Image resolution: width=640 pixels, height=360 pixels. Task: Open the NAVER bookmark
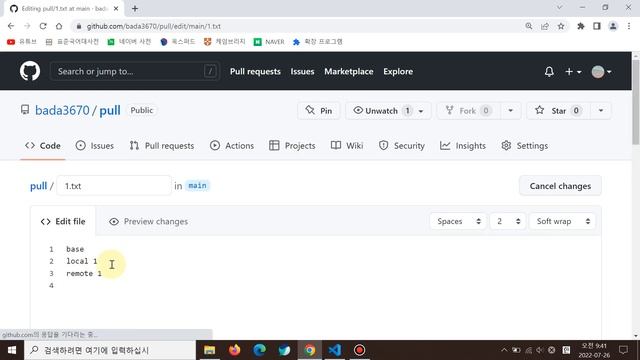tap(269, 42)
